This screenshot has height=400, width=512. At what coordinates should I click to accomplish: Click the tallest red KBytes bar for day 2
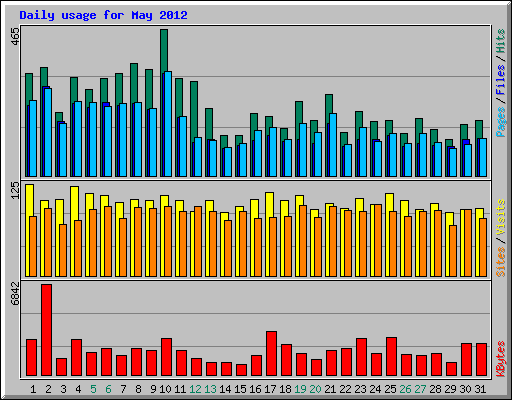point(47,330)
